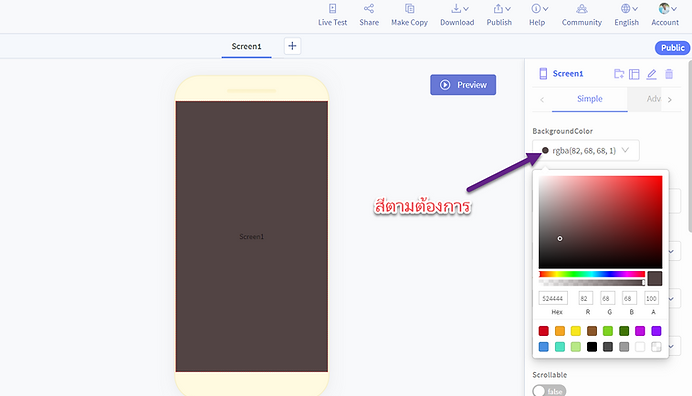Rename Screen1 with the pencil icon
692x396 pixels.
tap(651, 74)
